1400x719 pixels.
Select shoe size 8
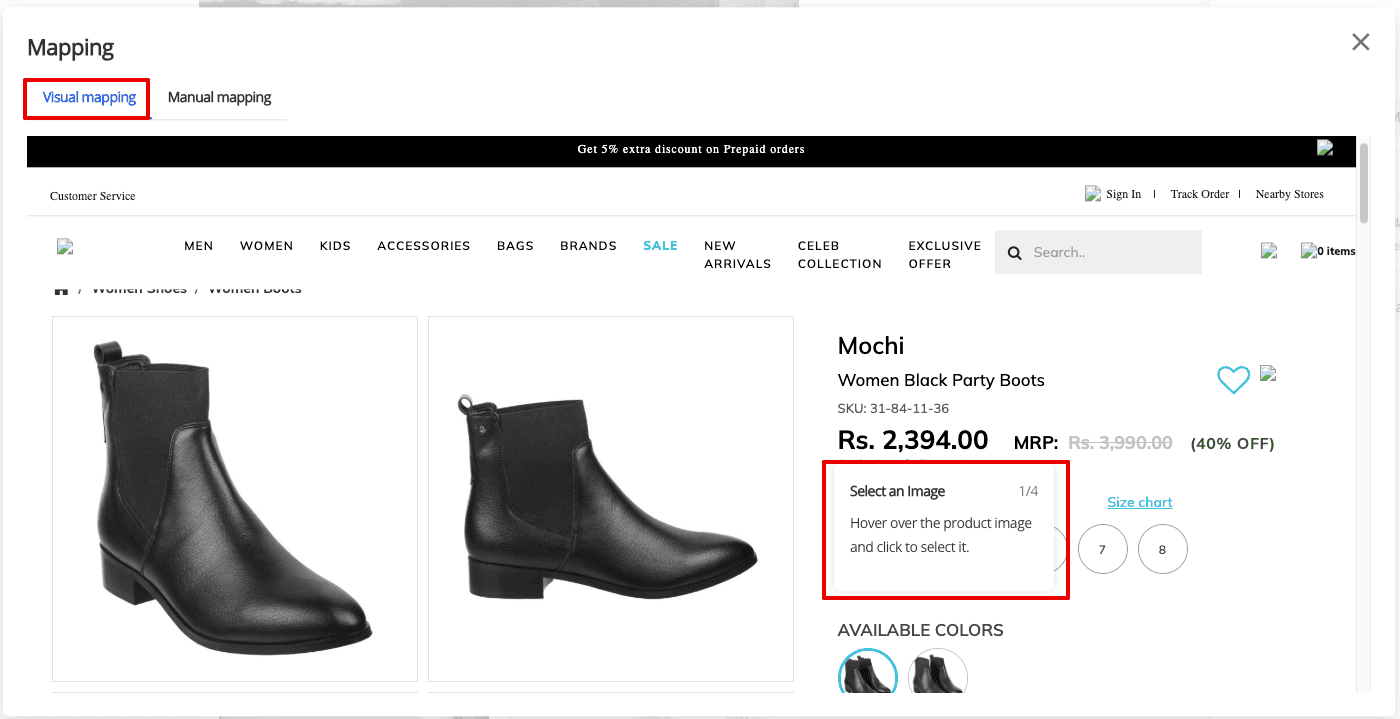1162,549
